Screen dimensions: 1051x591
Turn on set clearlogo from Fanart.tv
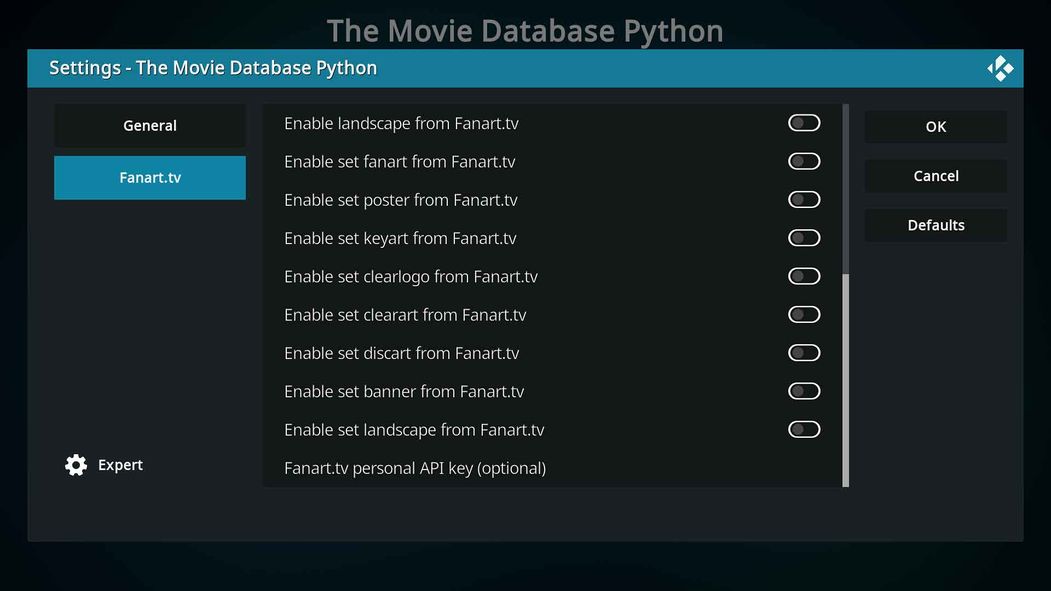coord(803,275)
